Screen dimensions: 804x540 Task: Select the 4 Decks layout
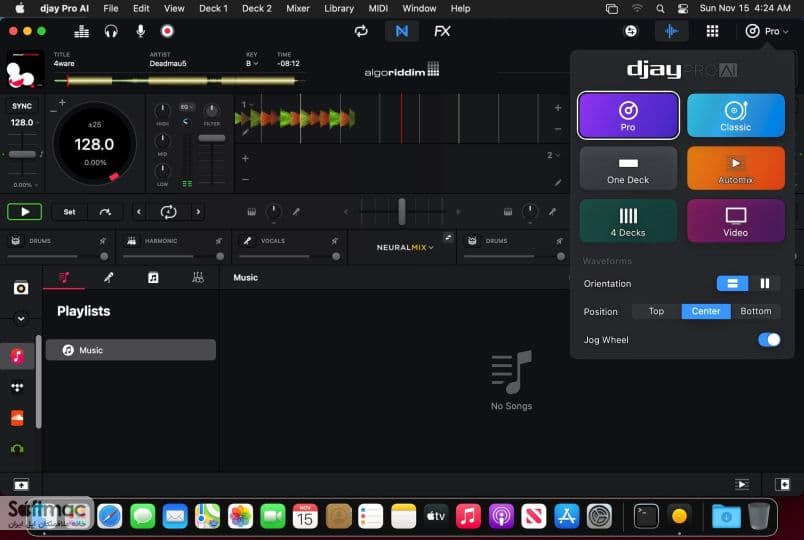(x=628, y=221)
